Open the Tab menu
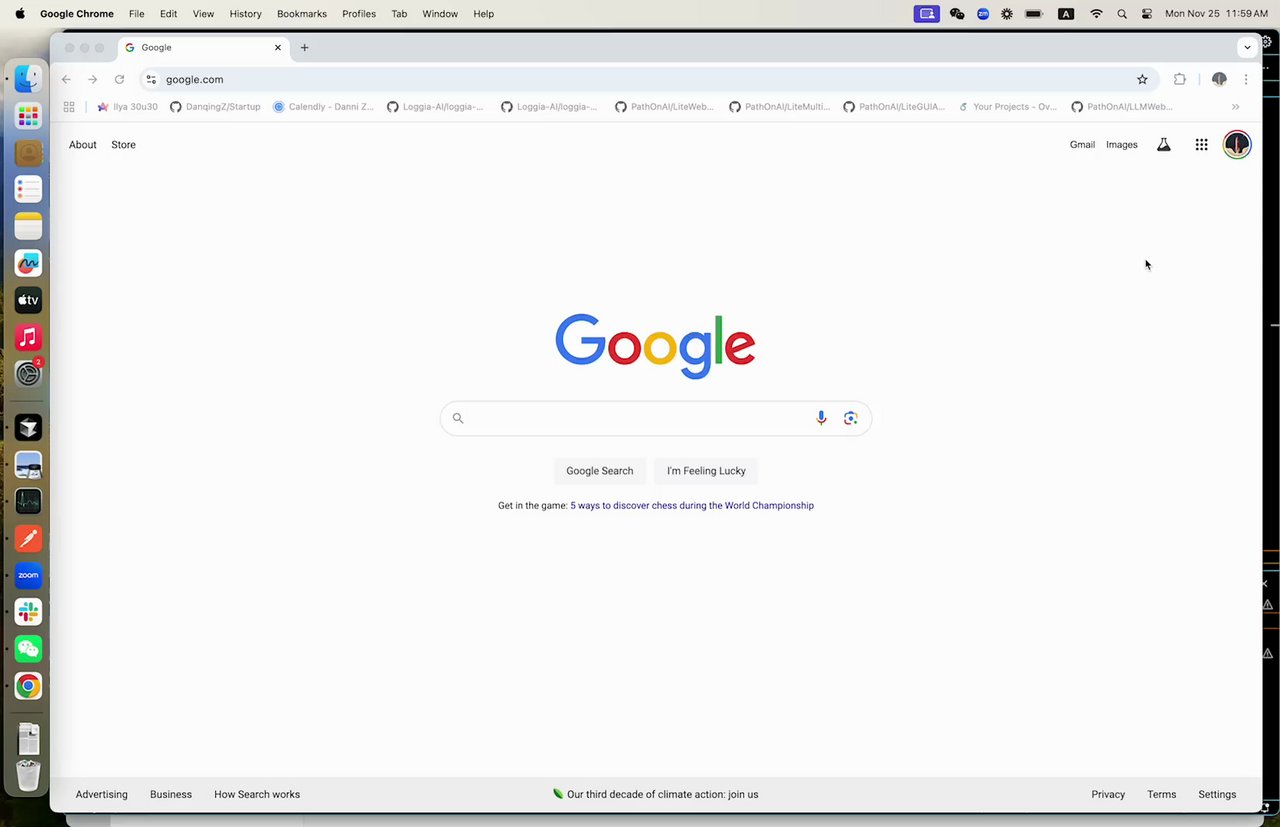 pyautogui.click(x=399, y=14)
